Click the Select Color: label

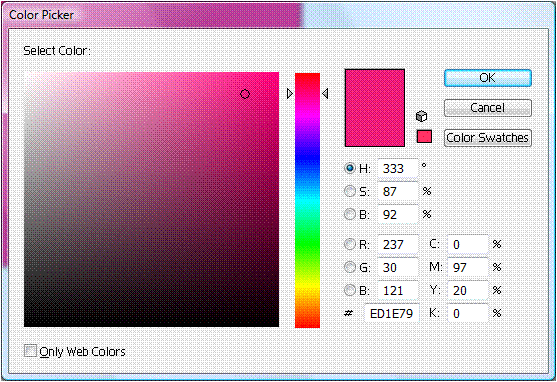click(57, 51)
